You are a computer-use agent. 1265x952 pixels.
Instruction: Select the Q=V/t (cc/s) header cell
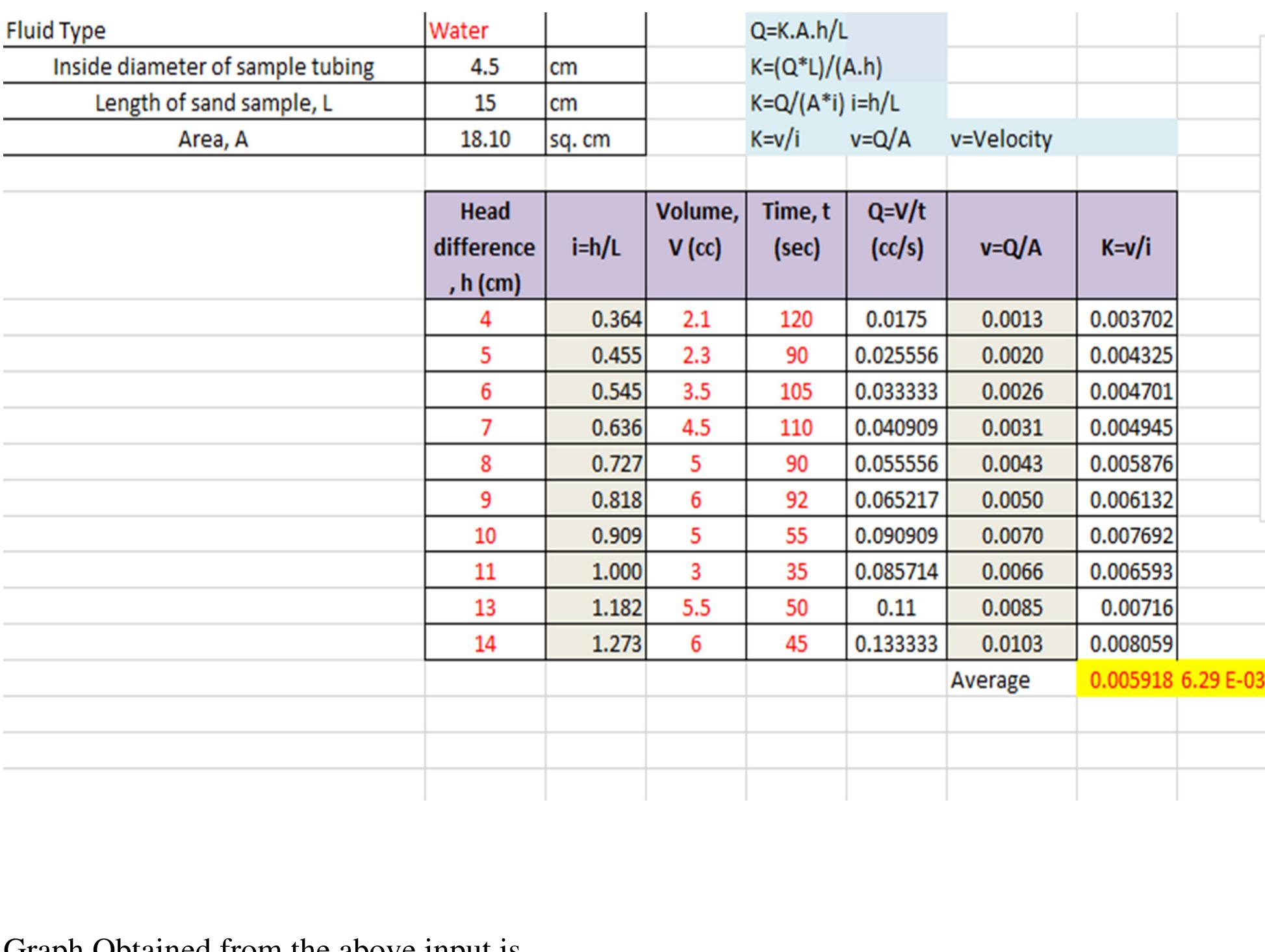896,229
